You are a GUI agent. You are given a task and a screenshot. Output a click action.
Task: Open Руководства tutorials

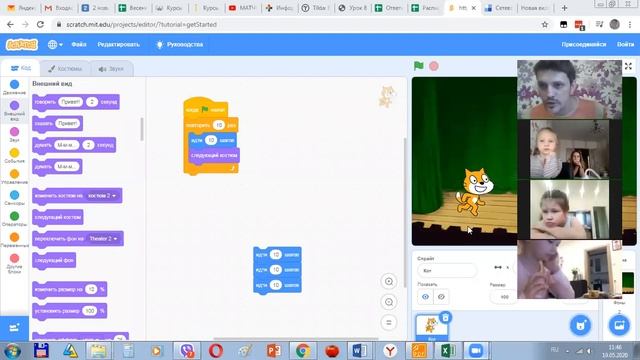180,44
